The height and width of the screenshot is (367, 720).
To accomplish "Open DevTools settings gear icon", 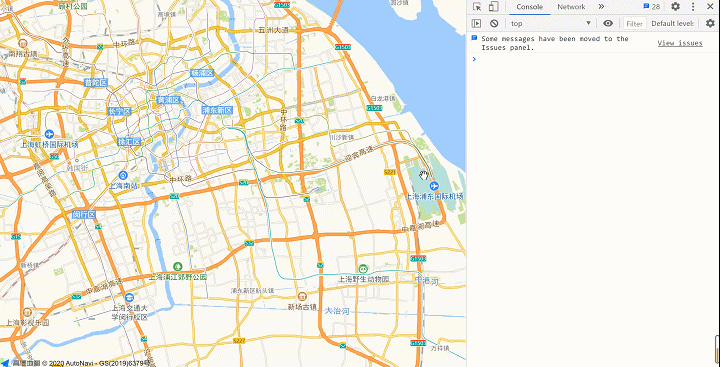I will pyautogui.click(x=675, y=7).
